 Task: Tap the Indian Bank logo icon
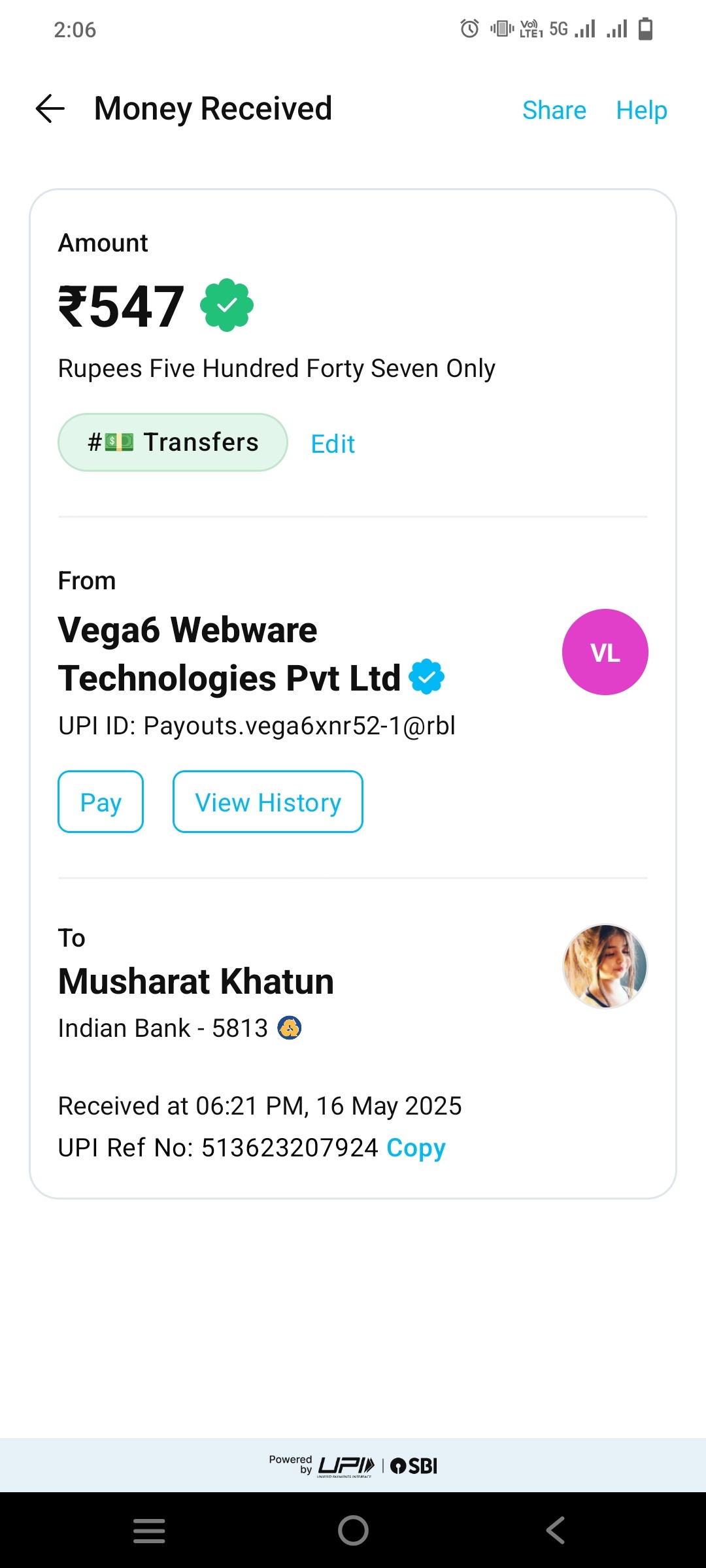290,1028
